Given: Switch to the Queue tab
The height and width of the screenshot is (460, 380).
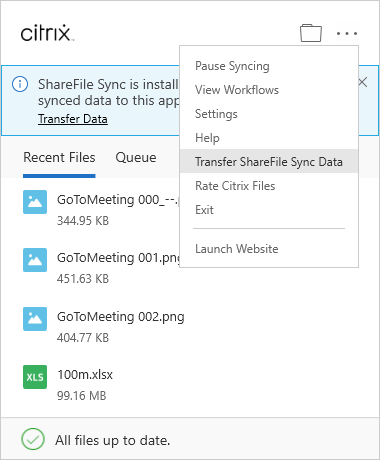Looking at the screenshot, I should click(x=136, y=157).
